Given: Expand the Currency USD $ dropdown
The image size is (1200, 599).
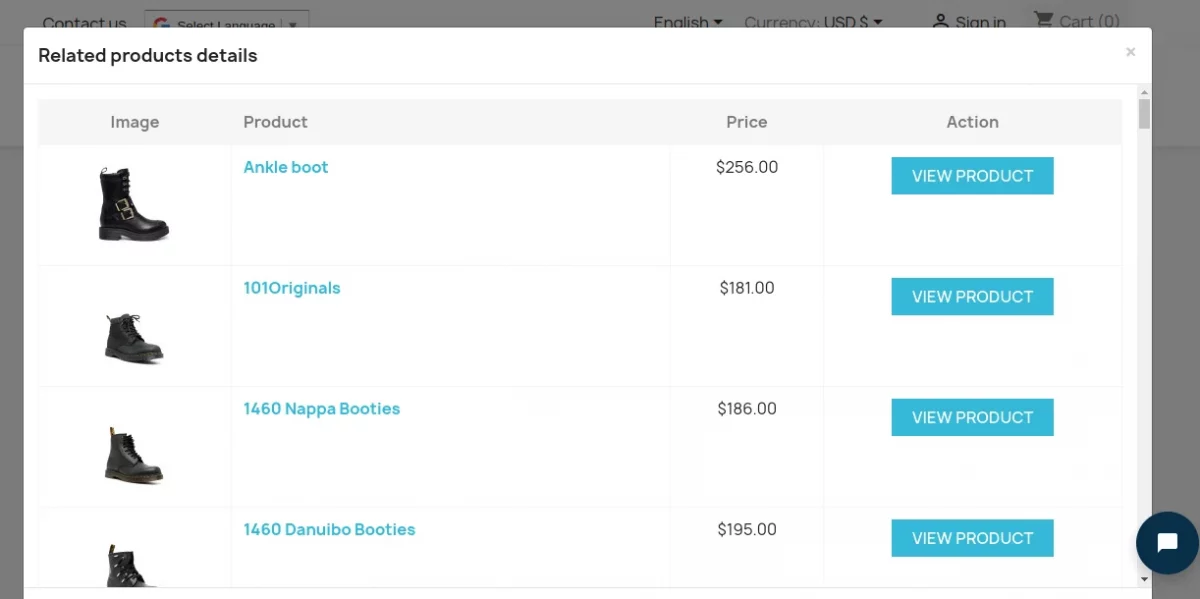Looking at the screenshot, I should pyautogui.click(x=813, y=22).
